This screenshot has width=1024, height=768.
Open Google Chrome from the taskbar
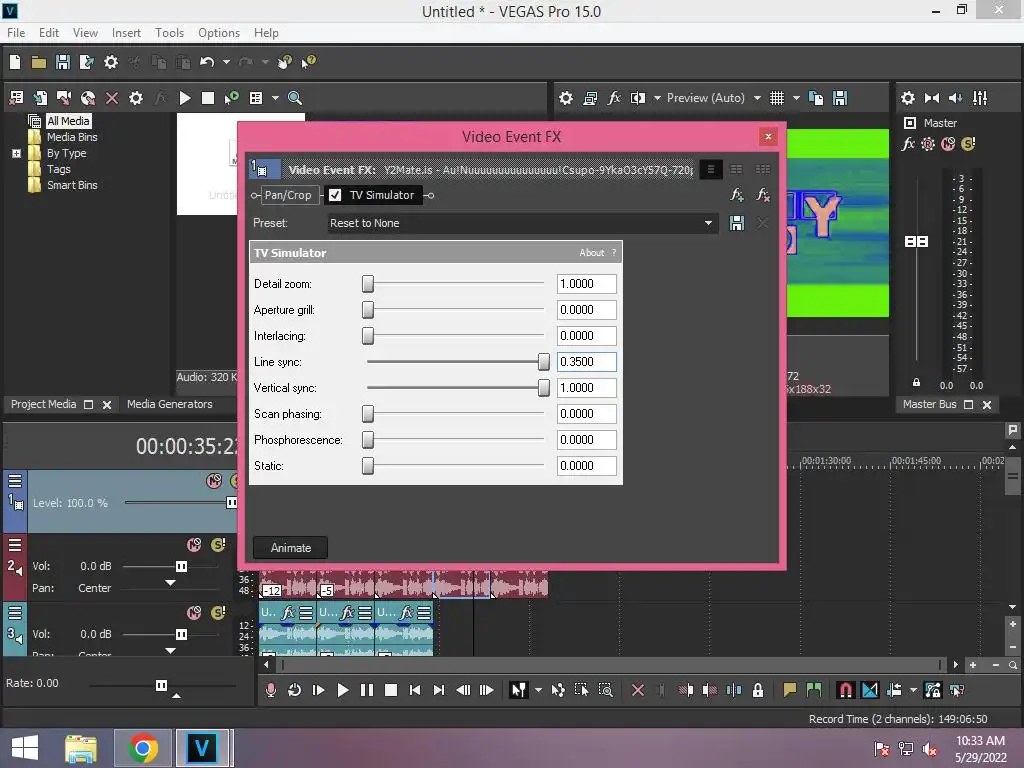pyautogui.click(x=143, y=748)
